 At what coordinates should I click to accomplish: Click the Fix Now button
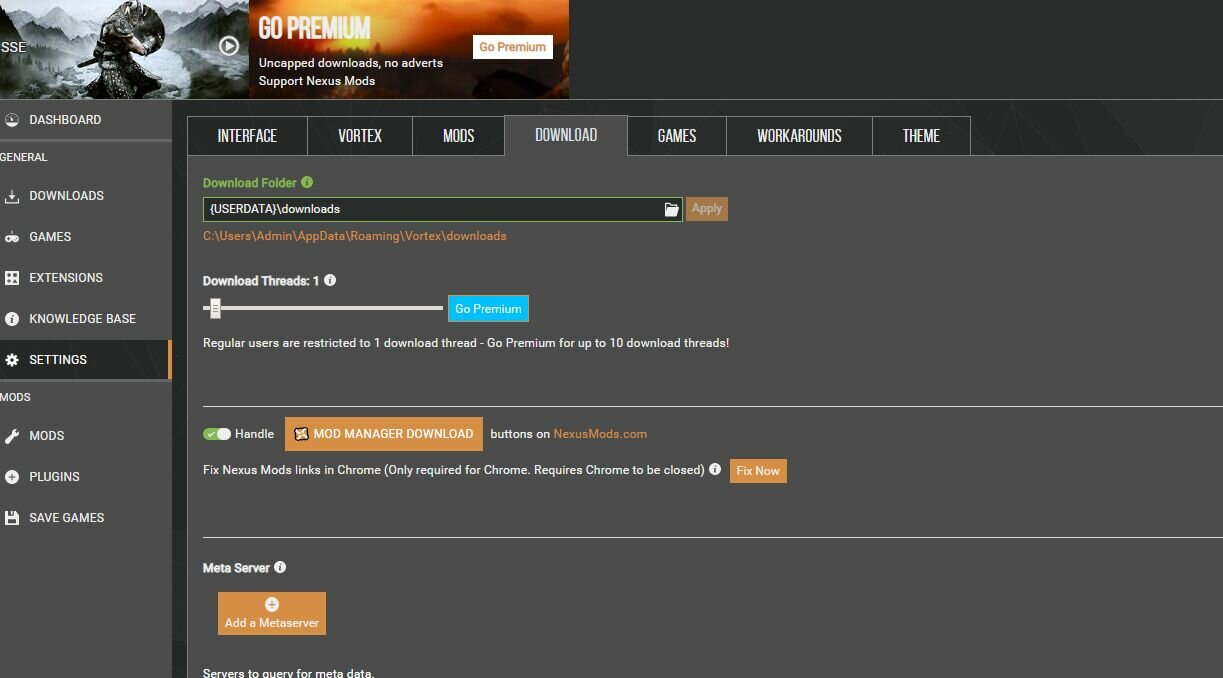point(758,471)
